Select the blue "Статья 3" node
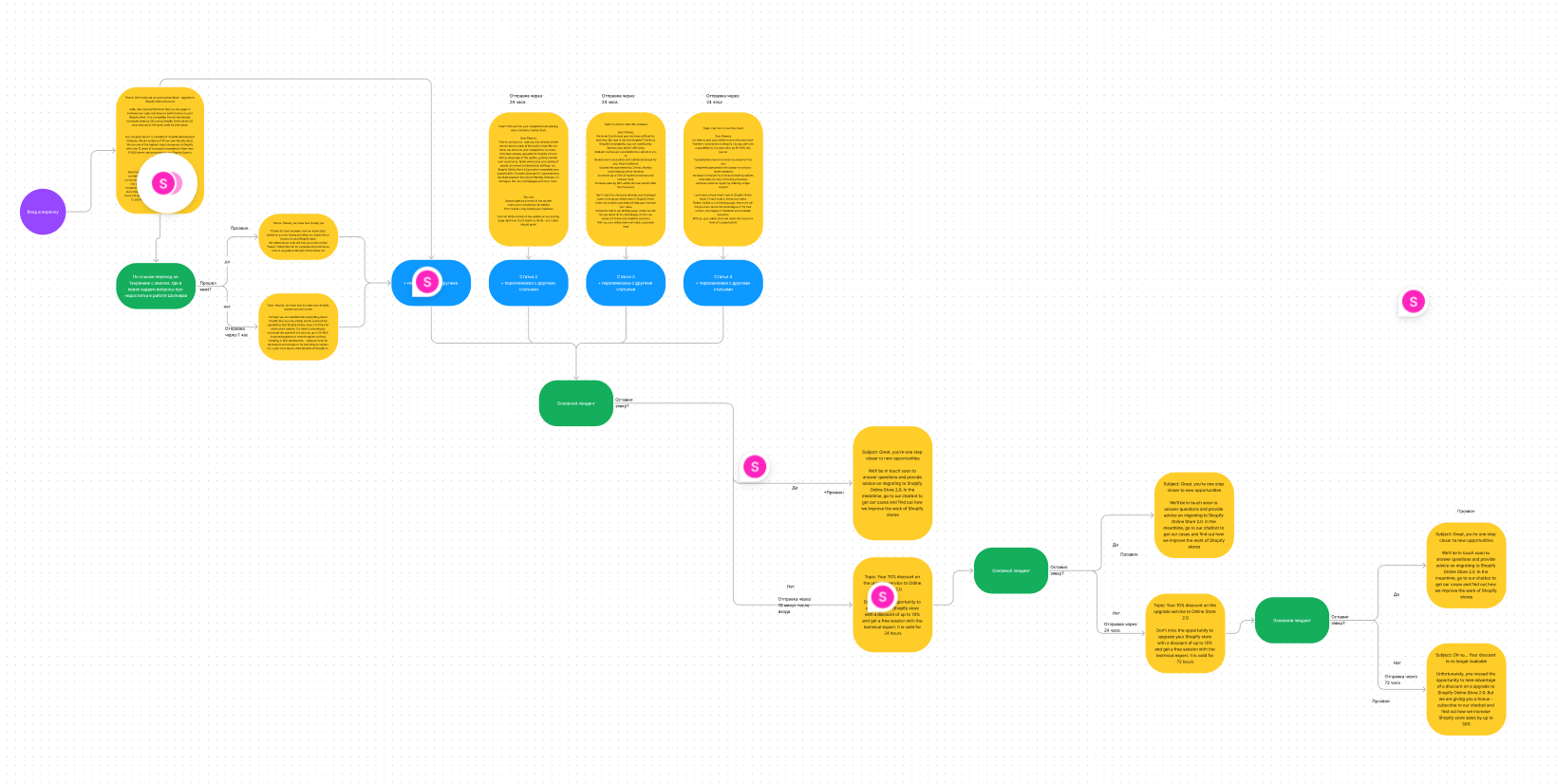The height and width of the screenshot is (784, 1557). (626, 283)
